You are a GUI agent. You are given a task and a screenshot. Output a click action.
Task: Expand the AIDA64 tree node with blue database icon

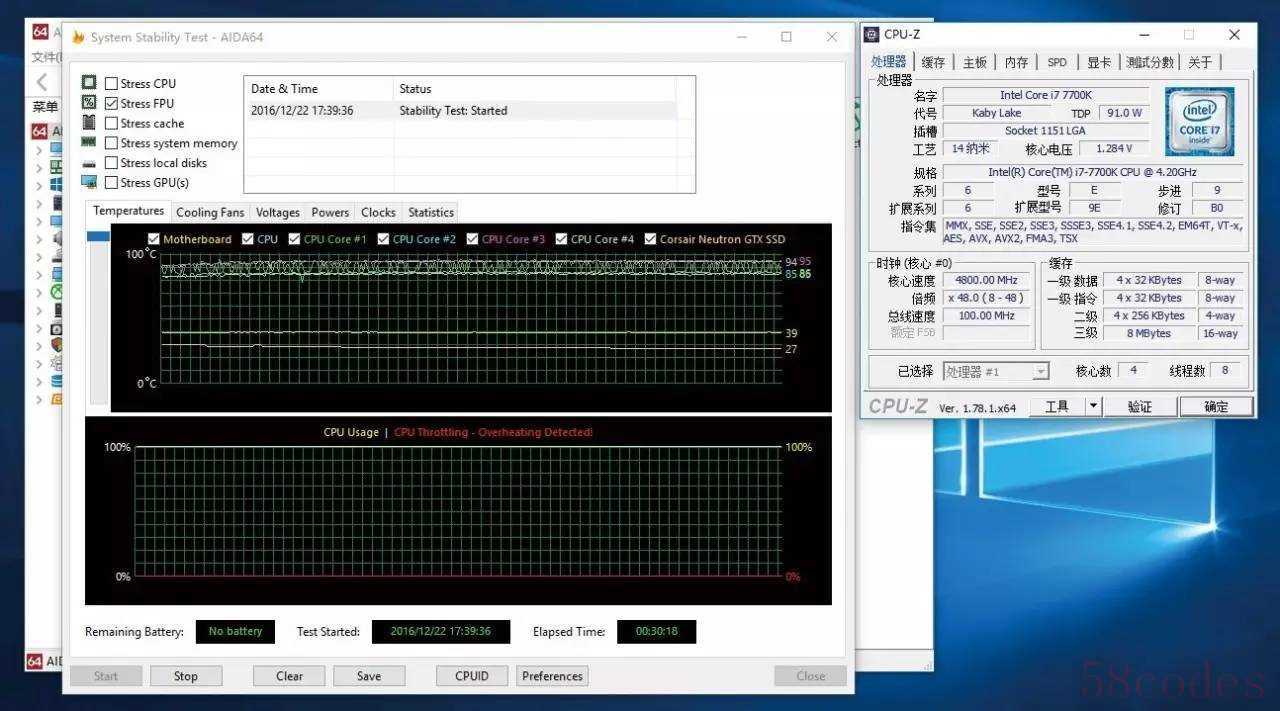[x=39, y=381]
